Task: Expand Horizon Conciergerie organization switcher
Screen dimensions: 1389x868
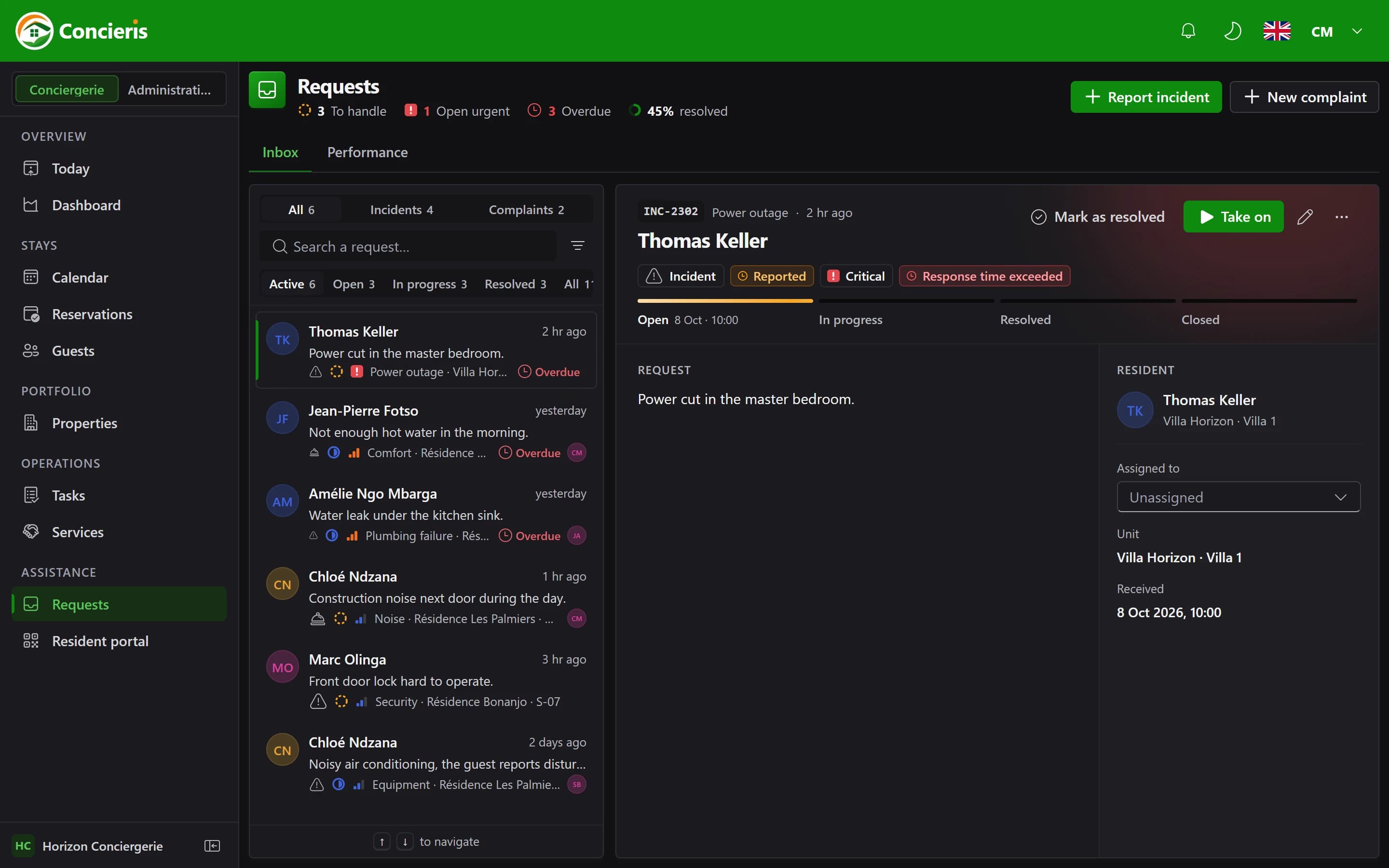Action: (102, 846)
